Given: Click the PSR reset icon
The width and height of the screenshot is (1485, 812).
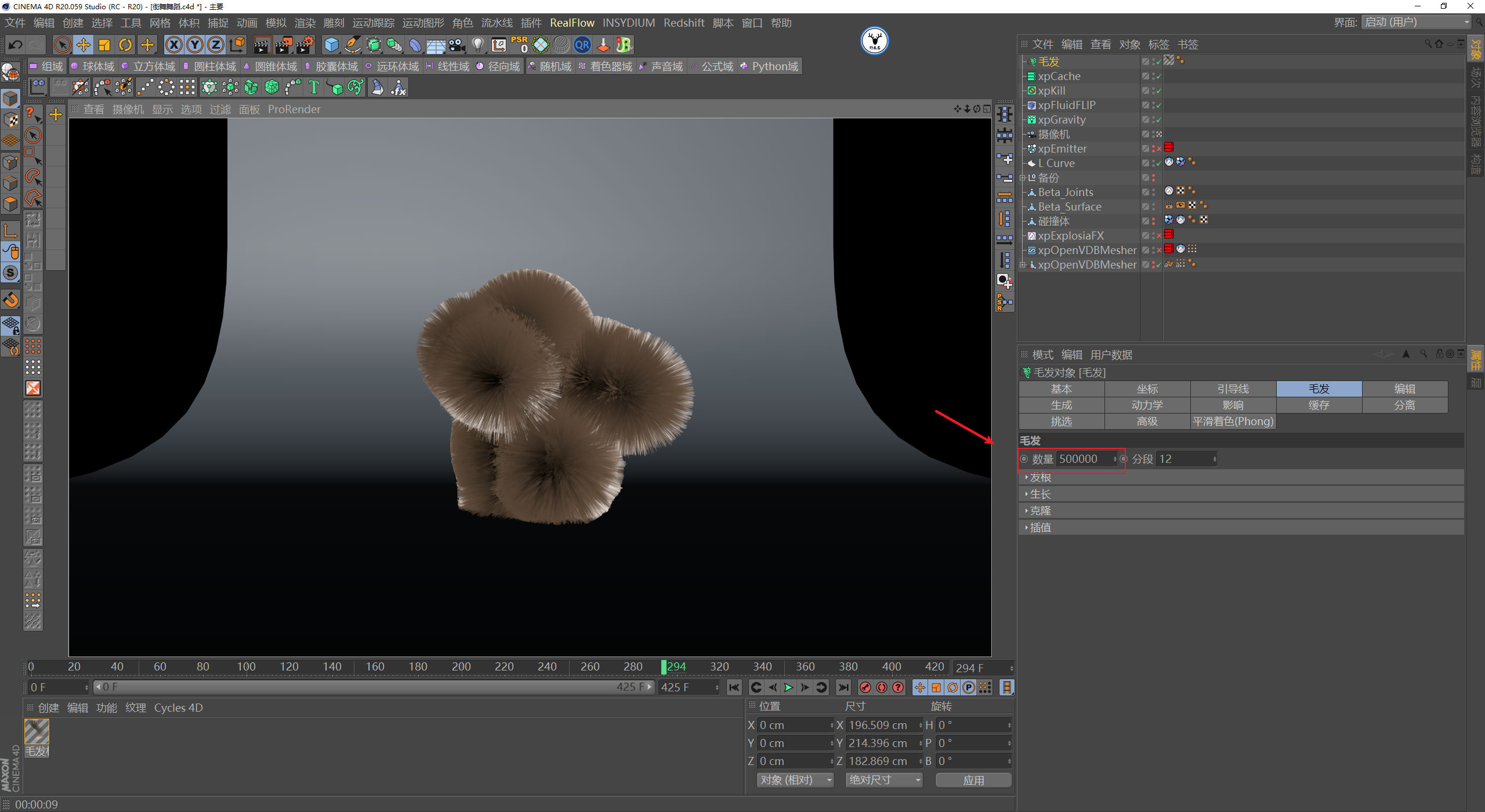Looking at the screenshot, I should [519, 45].
